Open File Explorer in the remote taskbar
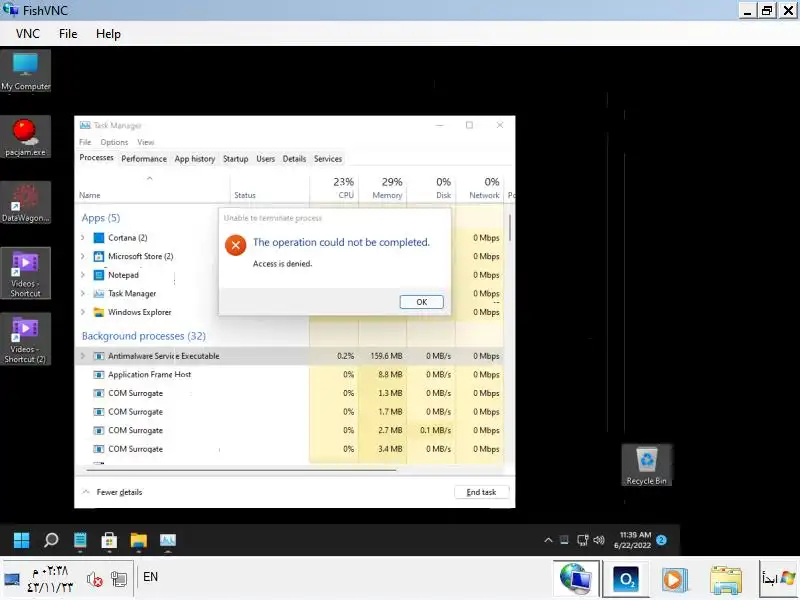 tap(138, 540)
